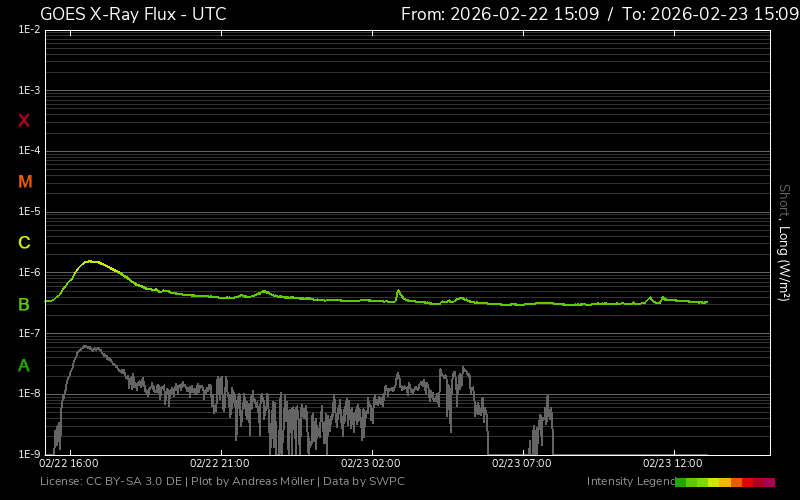Click the 02/23 02:00 time axis label
800x500 pixels.
tap(370, 464)
